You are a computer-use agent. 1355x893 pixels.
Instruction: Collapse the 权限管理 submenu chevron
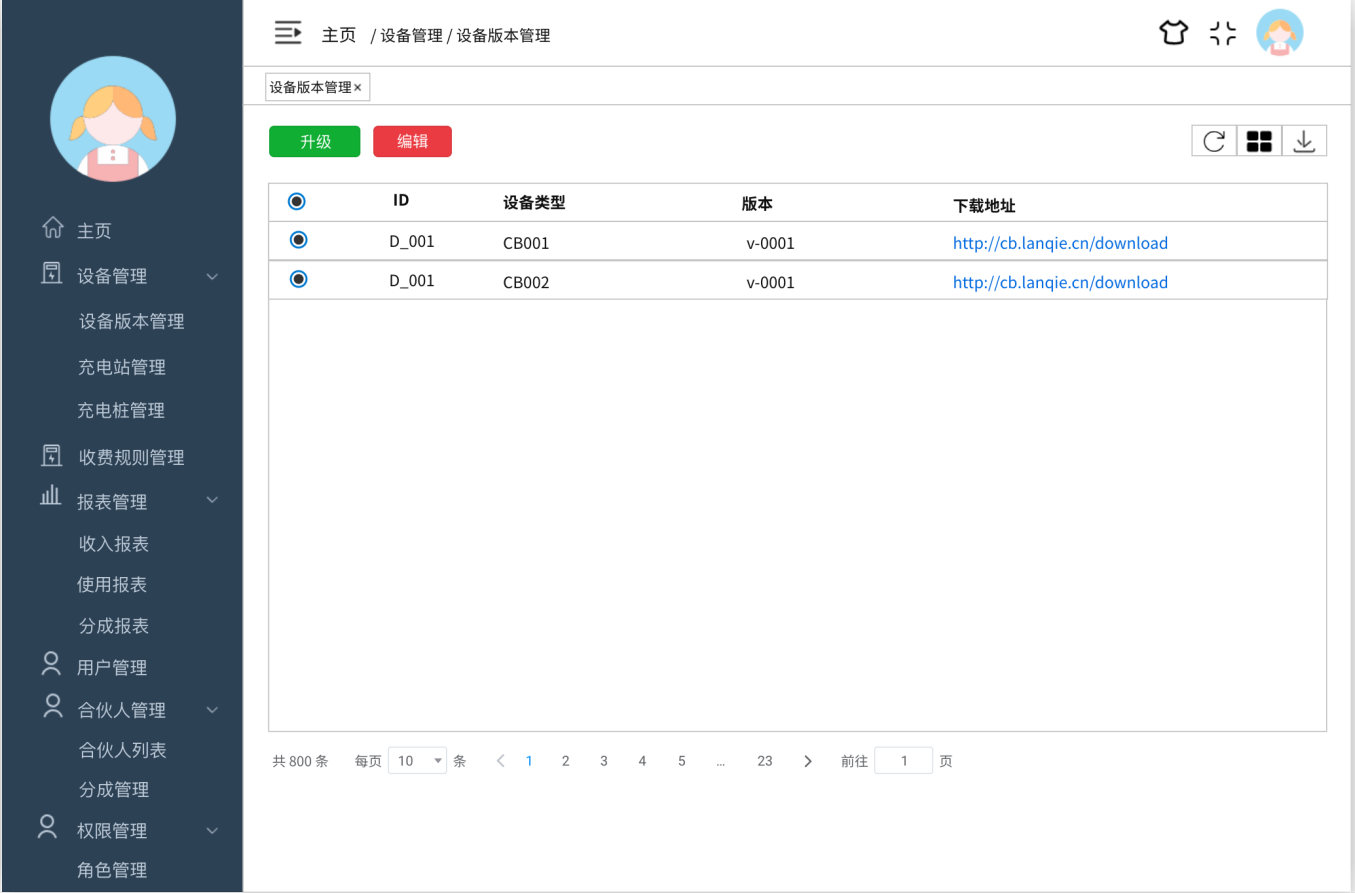tap(212, 830)
